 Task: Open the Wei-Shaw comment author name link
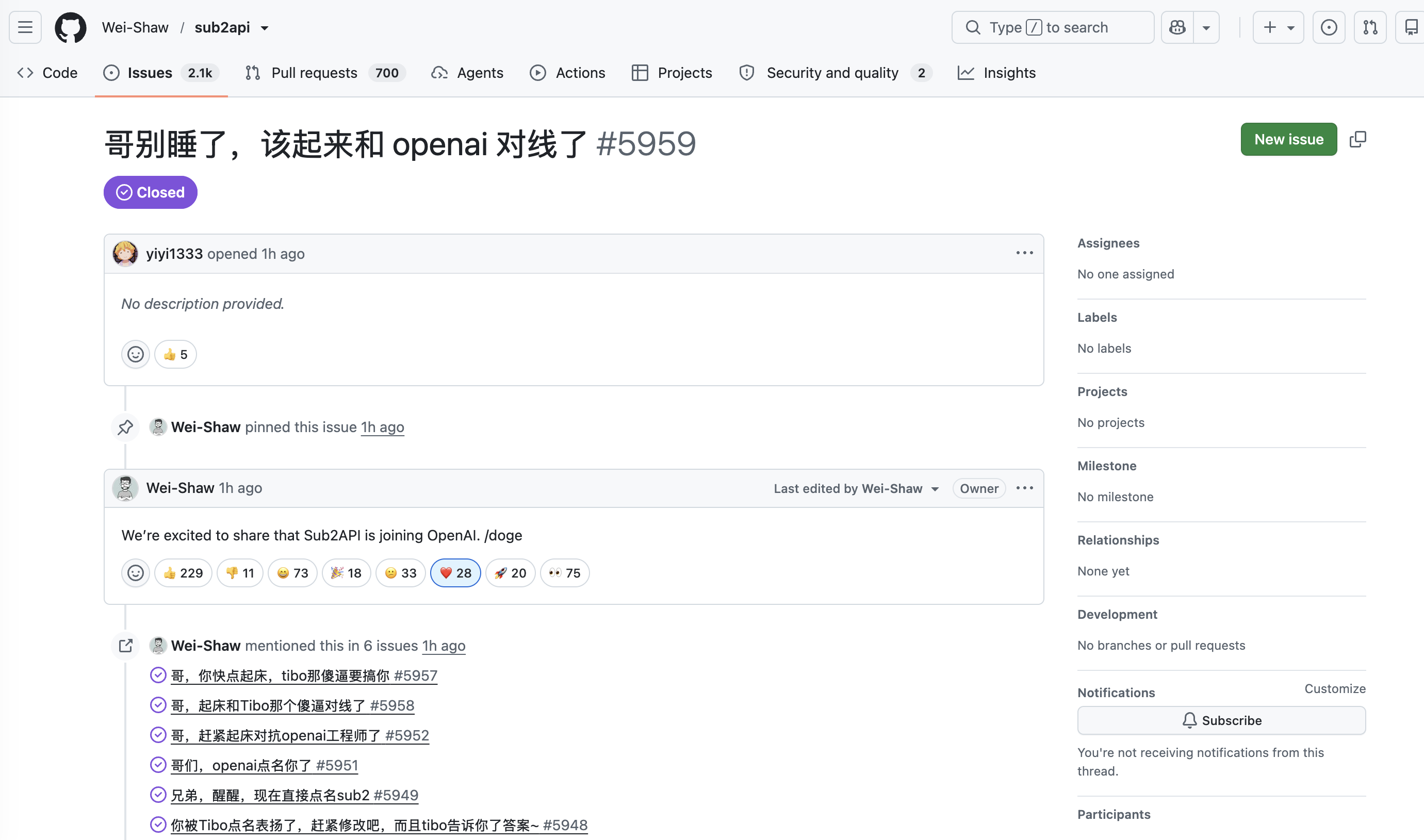(180, 488)
